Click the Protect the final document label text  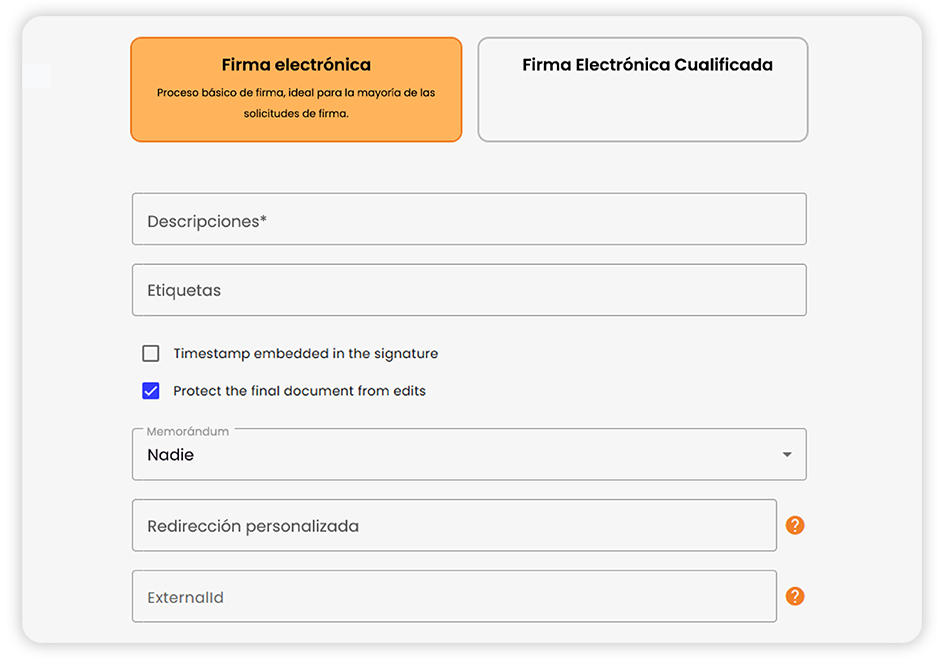pyautogui.click(x=299, y=391)
